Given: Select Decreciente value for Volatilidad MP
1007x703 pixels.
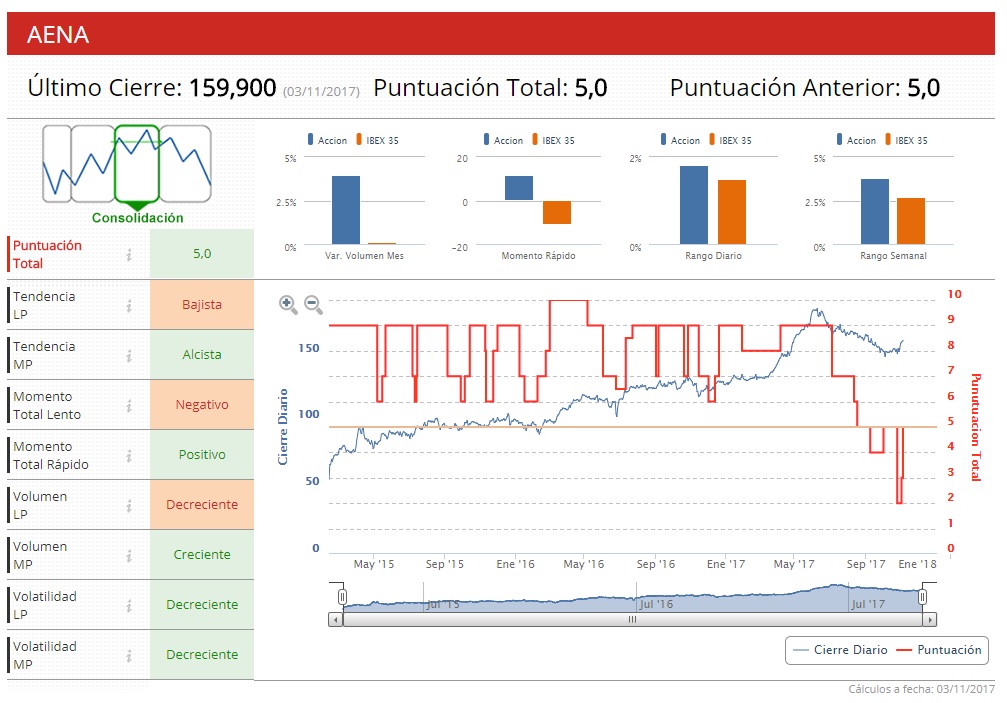Looking at the screenshot, I should tap(202, 655).
